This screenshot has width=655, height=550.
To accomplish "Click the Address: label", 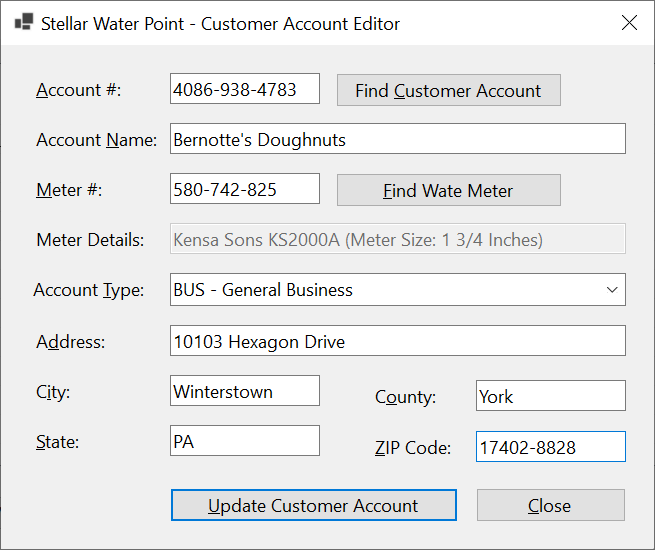I will [x=71, y=342].
